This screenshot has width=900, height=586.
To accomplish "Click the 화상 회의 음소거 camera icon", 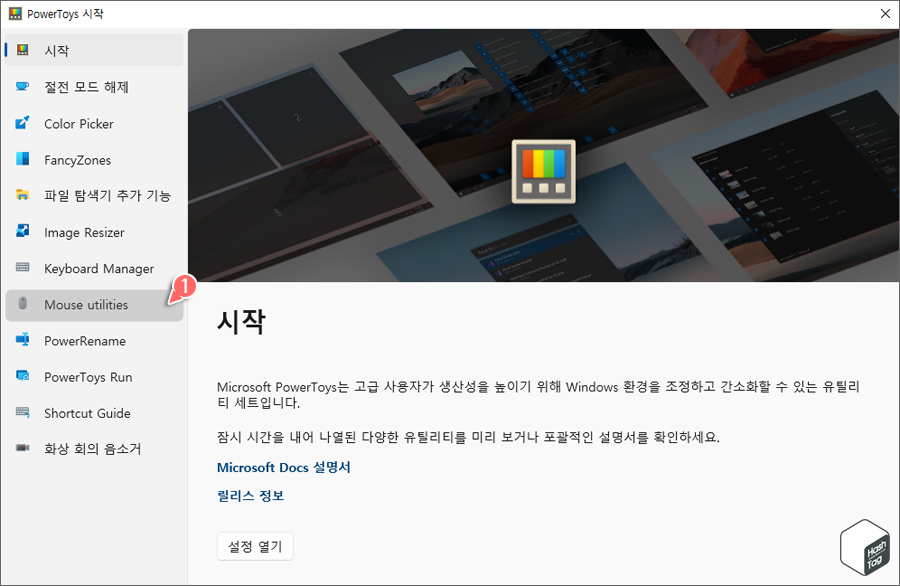I will click(x=22, y=448).
